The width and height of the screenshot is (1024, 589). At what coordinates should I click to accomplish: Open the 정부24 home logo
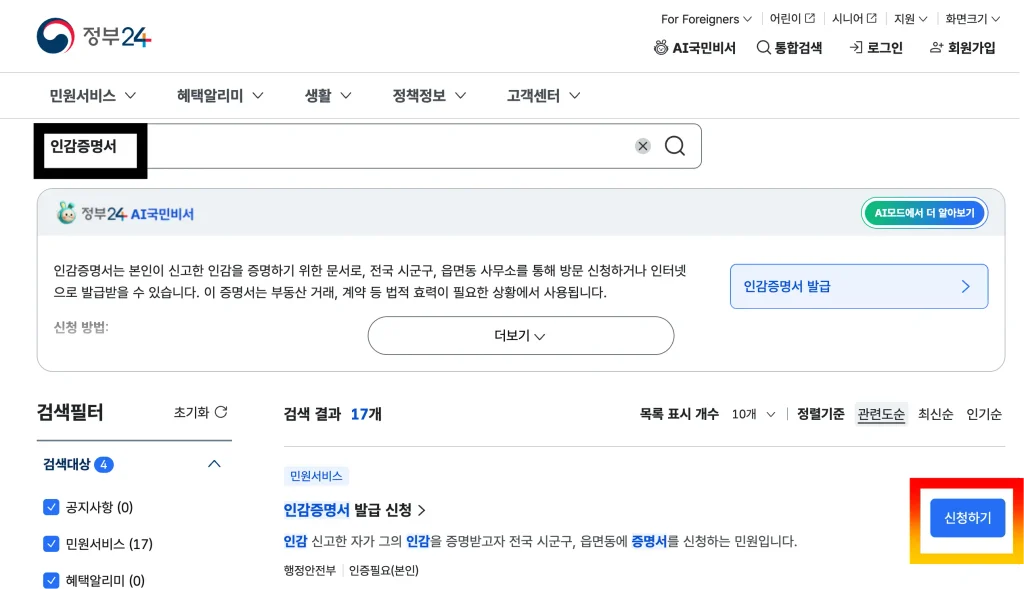[93, 36]
